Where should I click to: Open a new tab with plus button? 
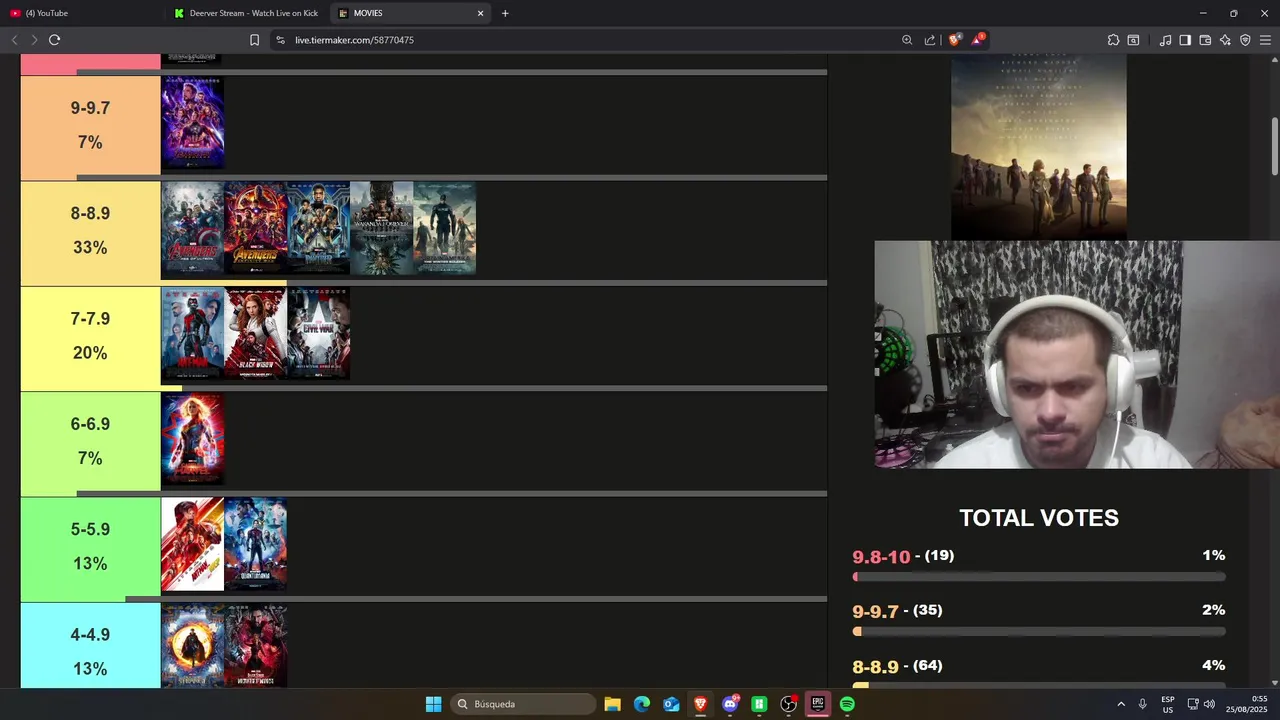pos(505,13)
